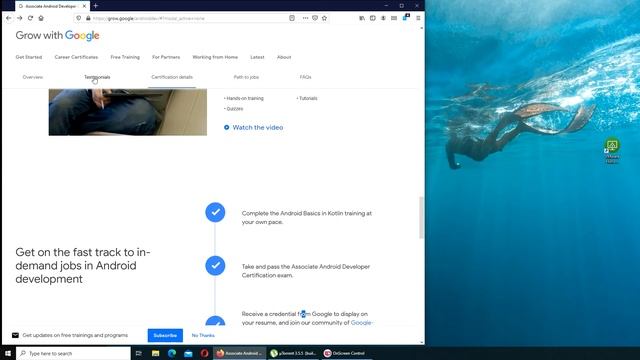Switch to the uTorrent taskbar button

pos(293,353)
